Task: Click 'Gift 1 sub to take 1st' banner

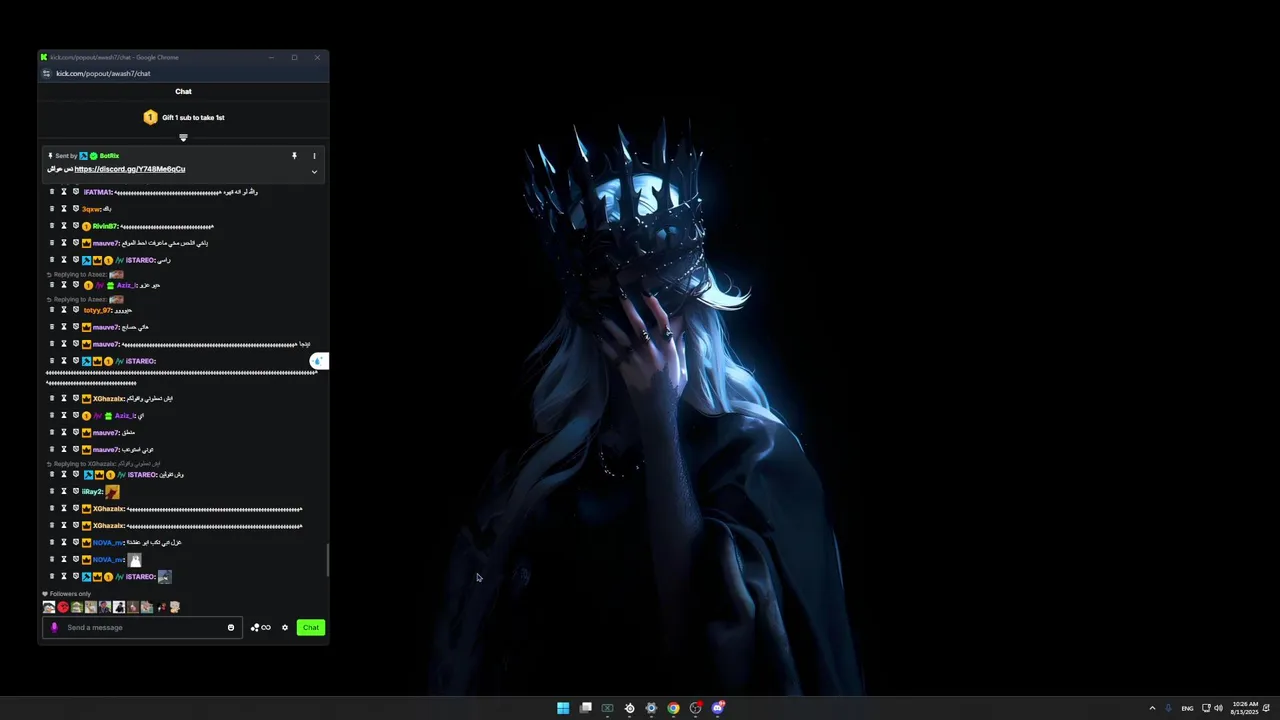Action: 184,118
